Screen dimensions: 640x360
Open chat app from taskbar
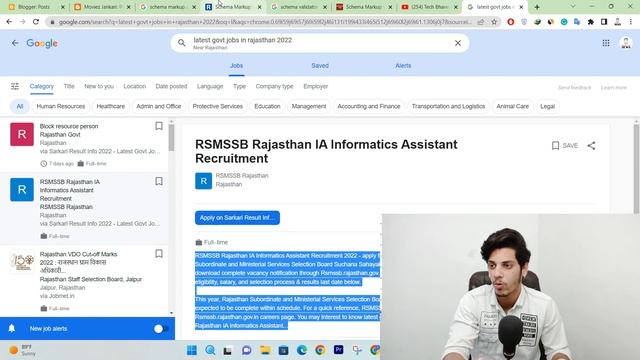pyautogui.click(x=247, y=350)
